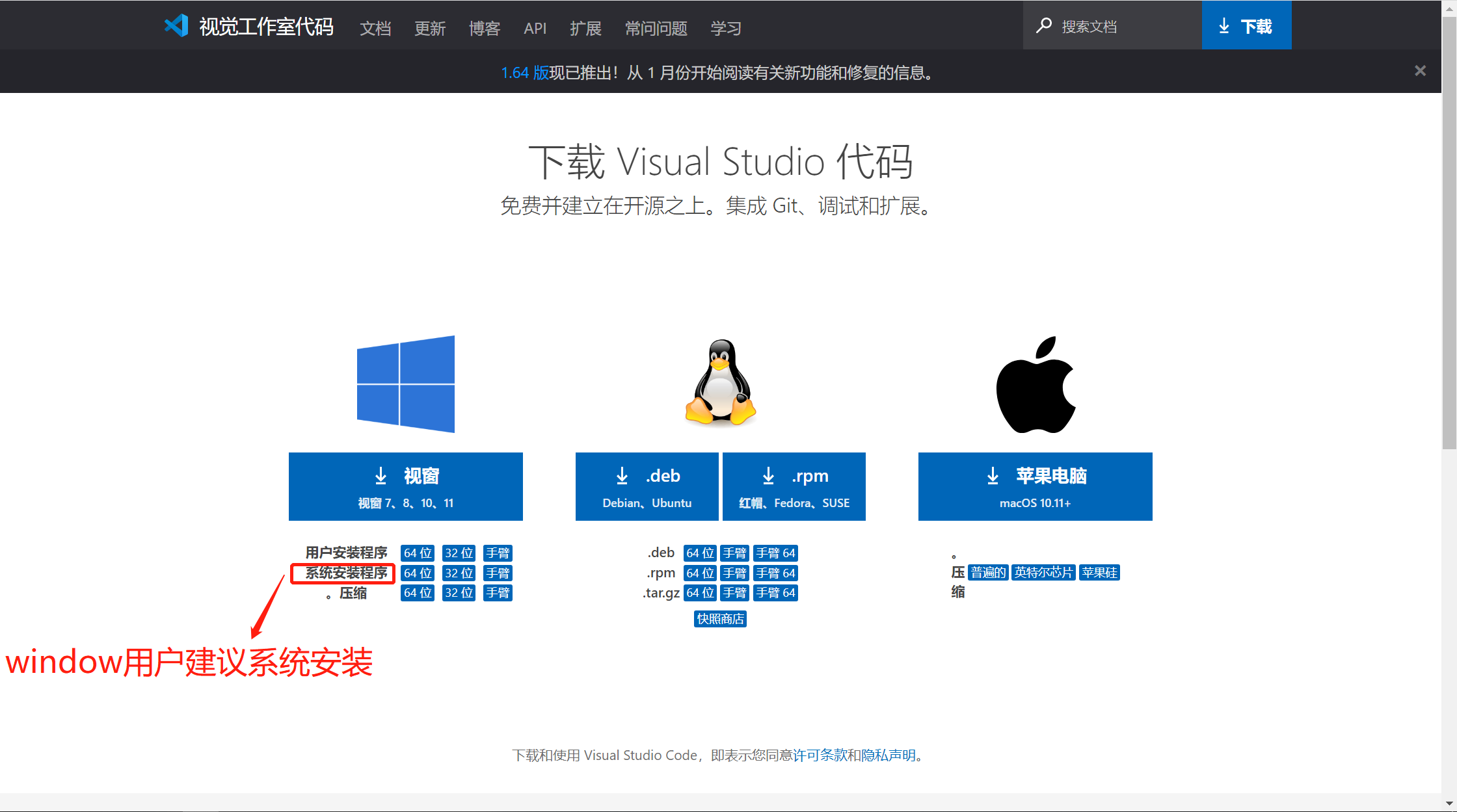Click the .deb Debian Ubuntu download button
This screenshot has height=812, width=1457.
tap(647, 486)
